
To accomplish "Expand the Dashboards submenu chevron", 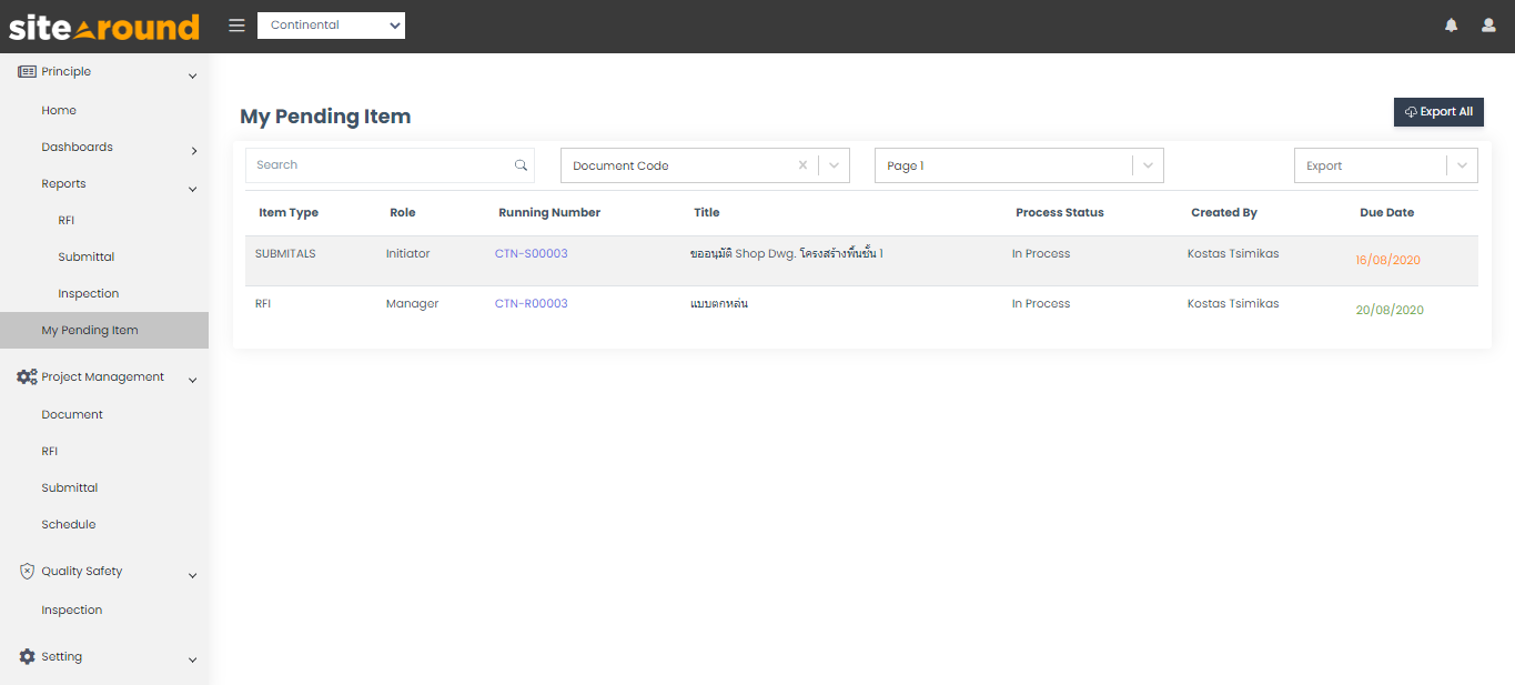I will click(194, 151).
